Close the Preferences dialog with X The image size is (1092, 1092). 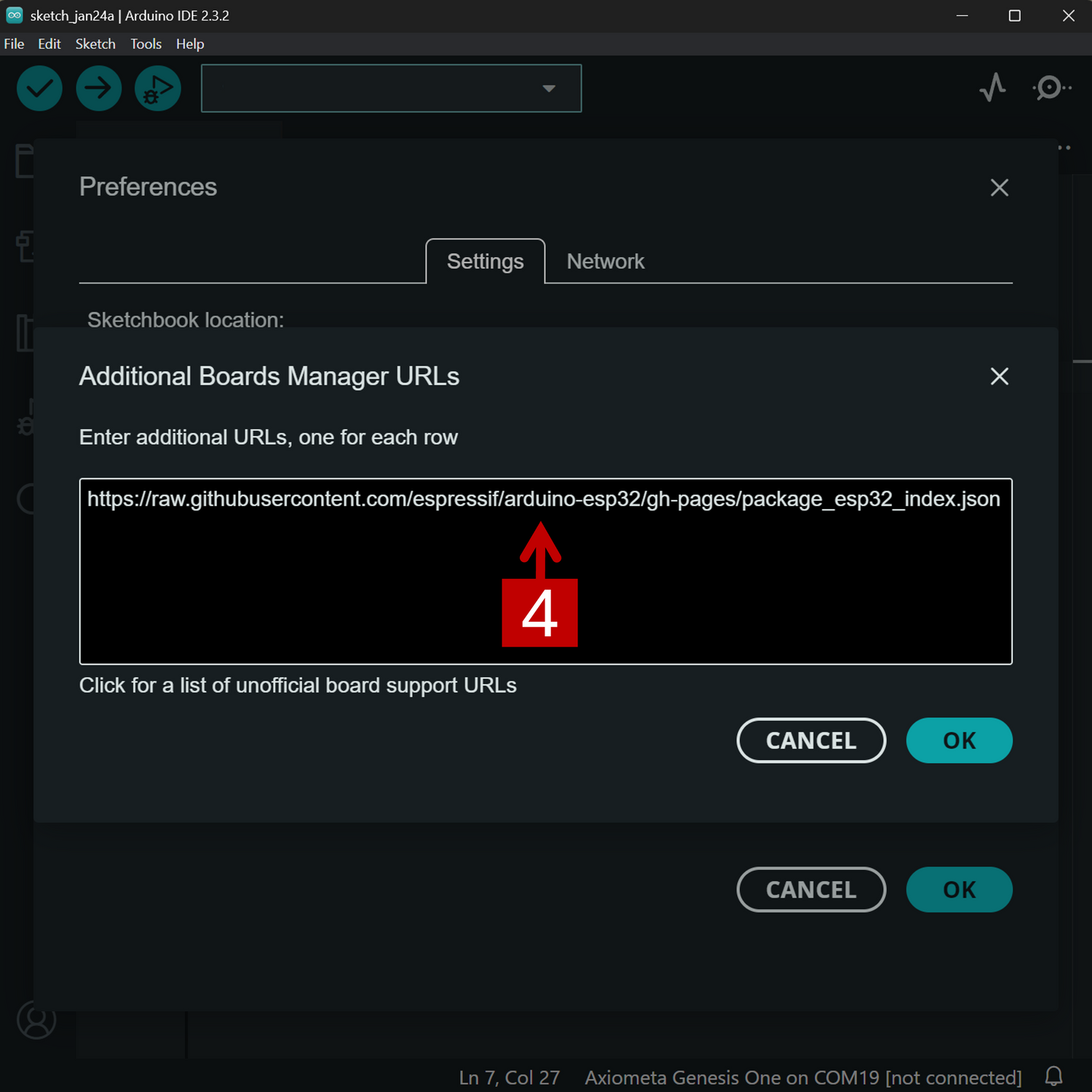[x=999, y=188]
